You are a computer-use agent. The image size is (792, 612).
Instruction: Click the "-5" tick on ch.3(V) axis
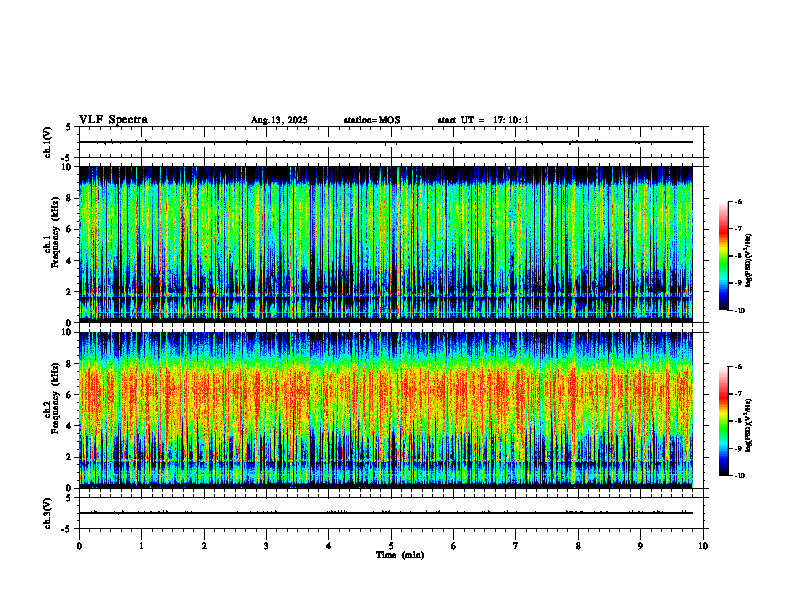66,529
